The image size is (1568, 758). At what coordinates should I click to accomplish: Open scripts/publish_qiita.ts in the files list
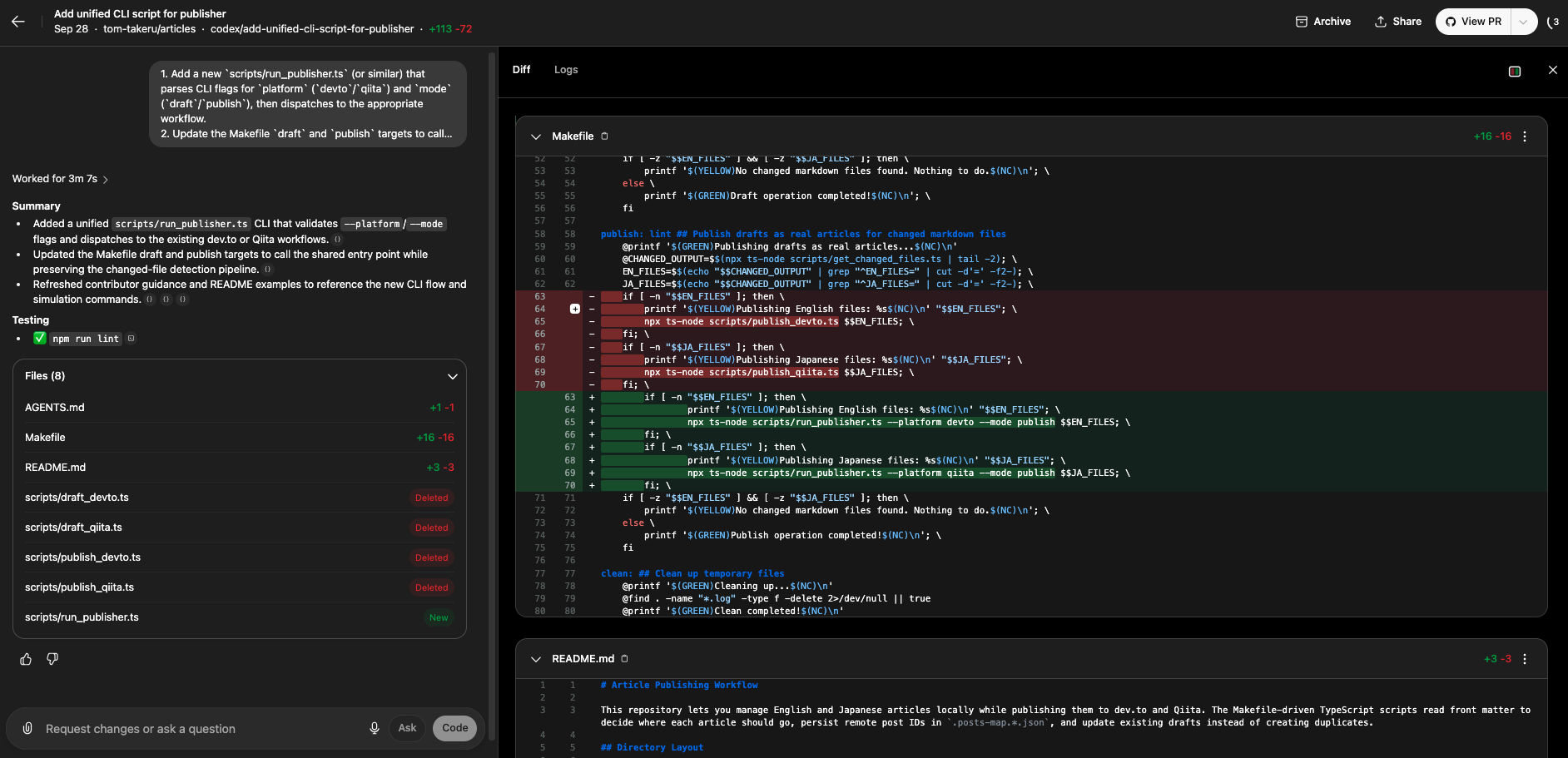[x=240, y=587]
